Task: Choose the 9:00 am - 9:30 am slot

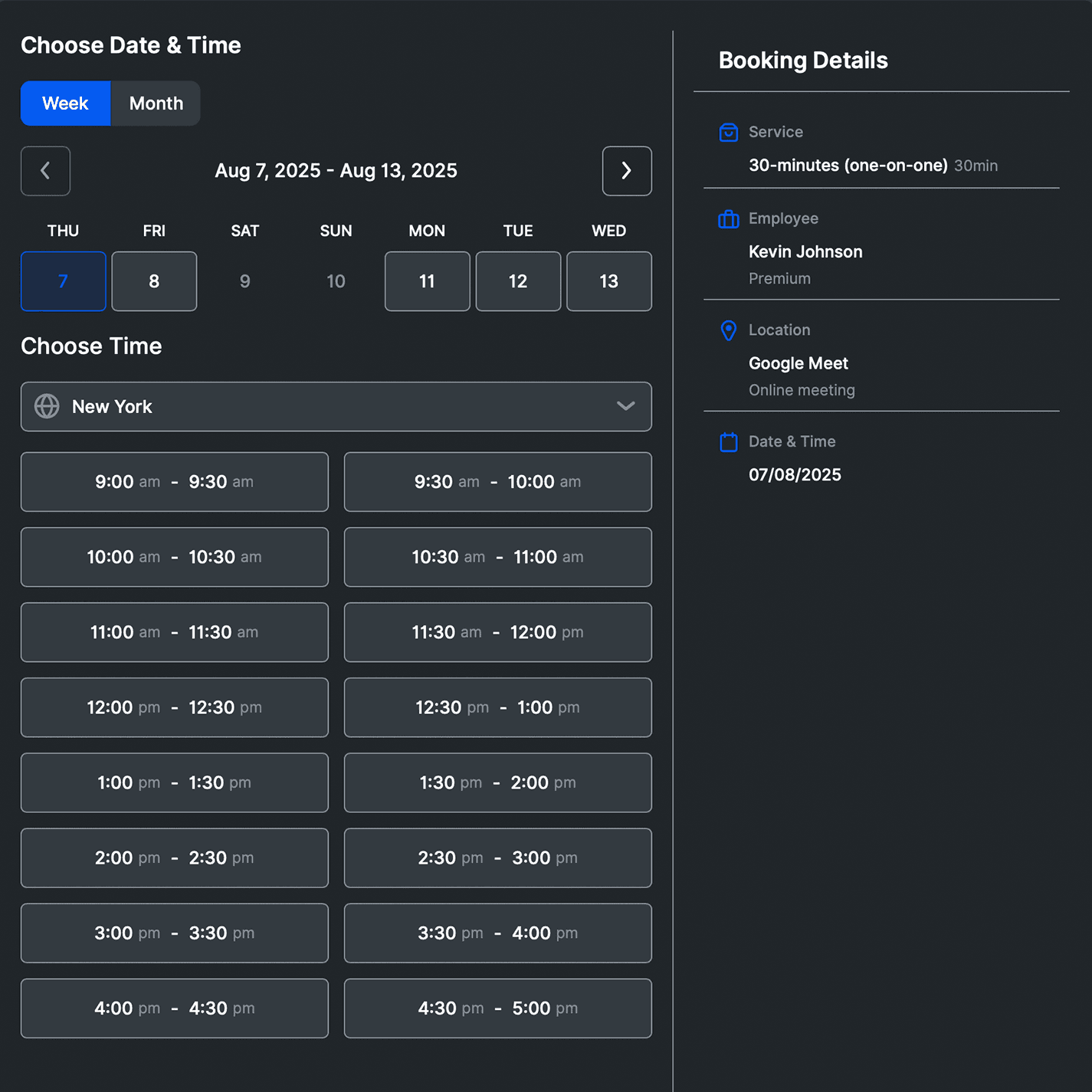Action: pyautogui.click(x=174, y=482)
